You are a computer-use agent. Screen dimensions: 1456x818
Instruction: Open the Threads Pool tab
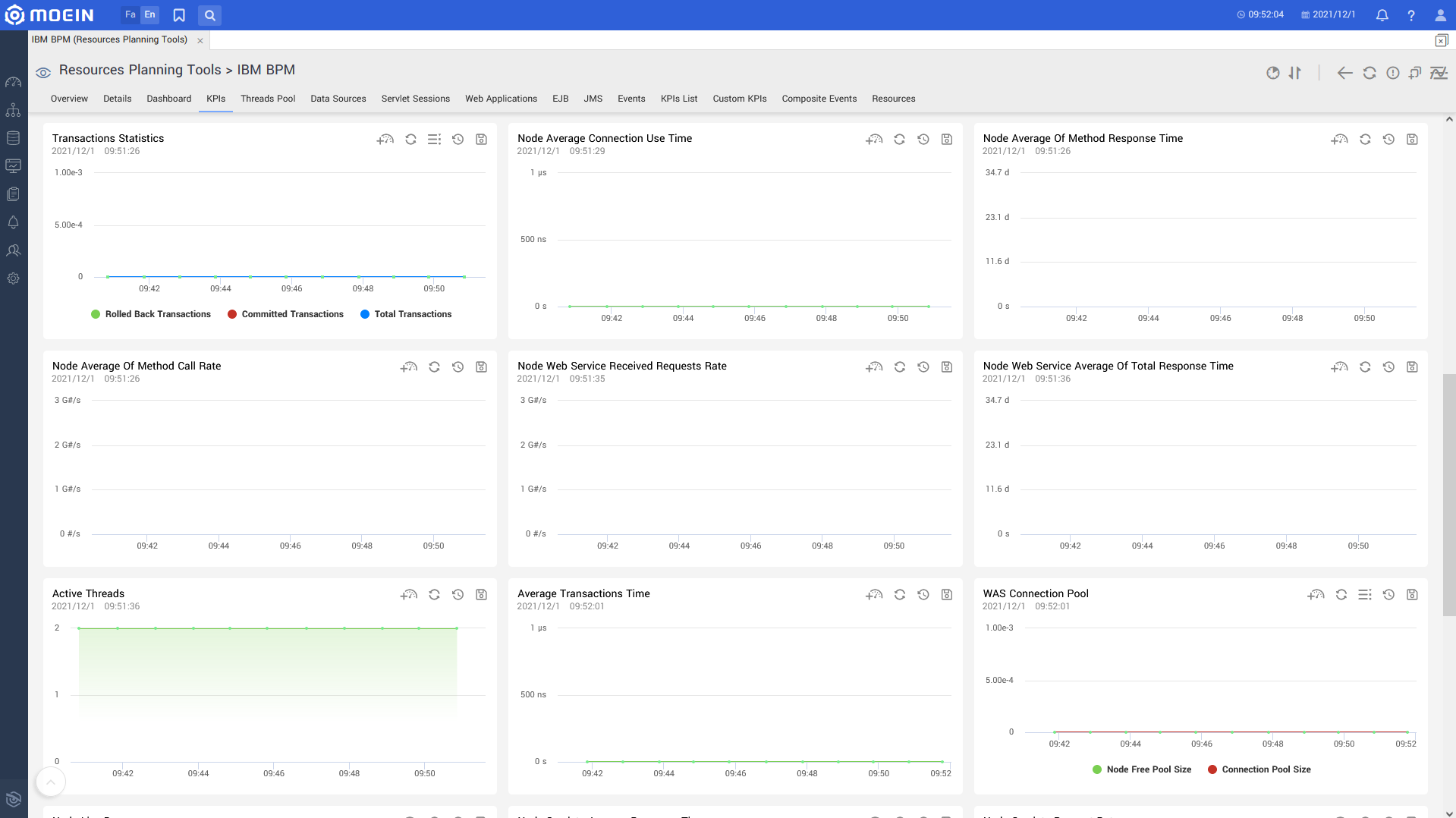[268, 99]
